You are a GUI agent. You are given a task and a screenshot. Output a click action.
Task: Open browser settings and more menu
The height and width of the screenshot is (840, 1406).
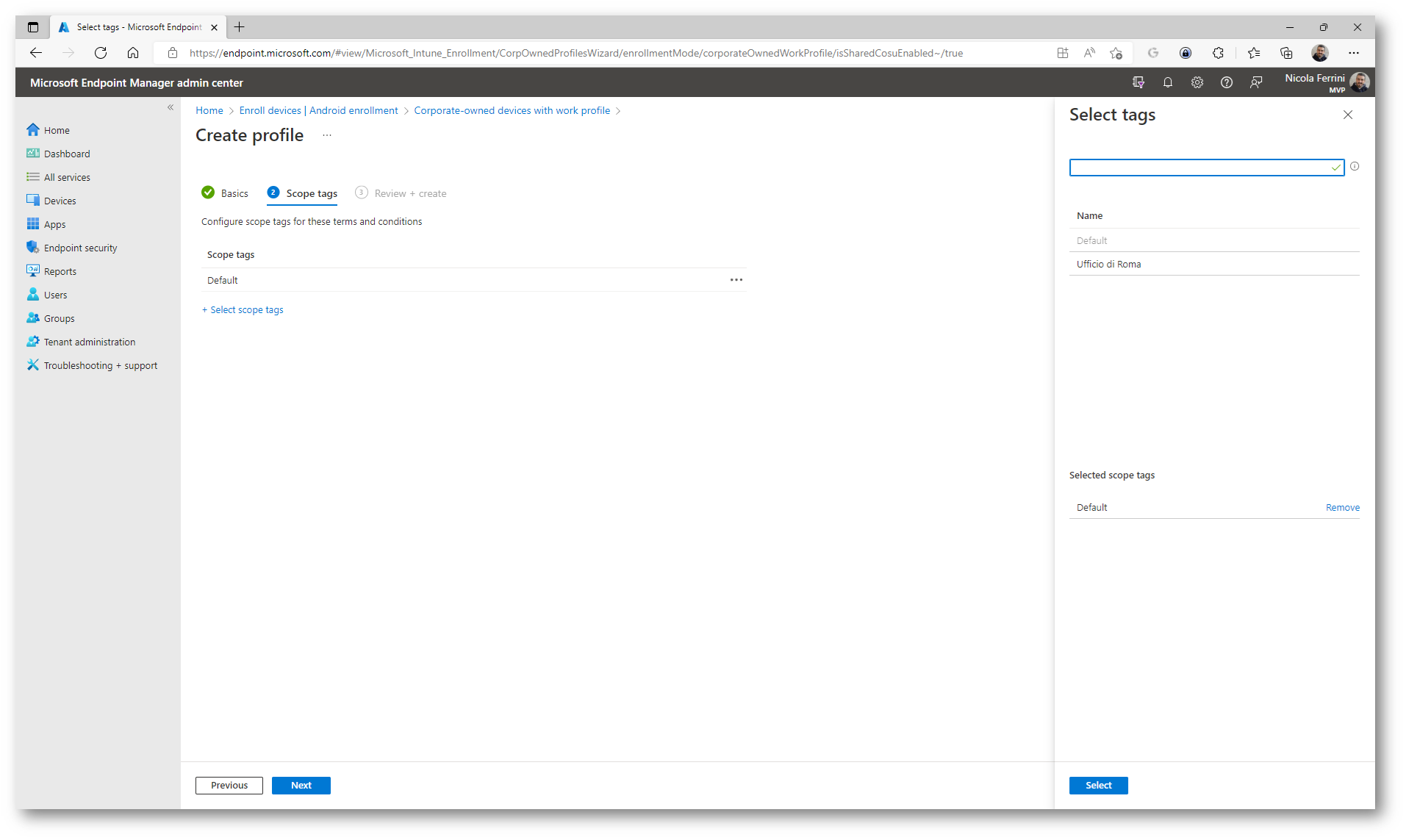pyautogui.click(x=1354, y=53)
